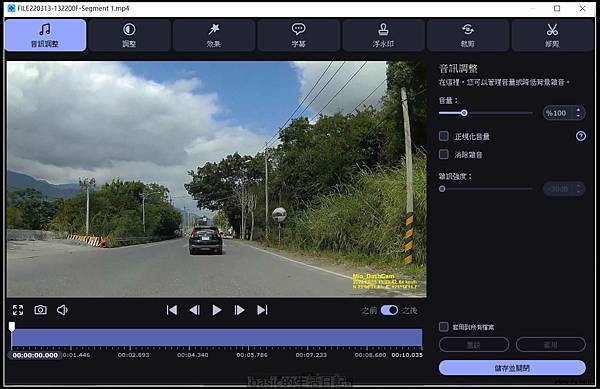Enable the 正規化音量 normalize volume checkbox
The image size is (600, 389).
[443, 136]
